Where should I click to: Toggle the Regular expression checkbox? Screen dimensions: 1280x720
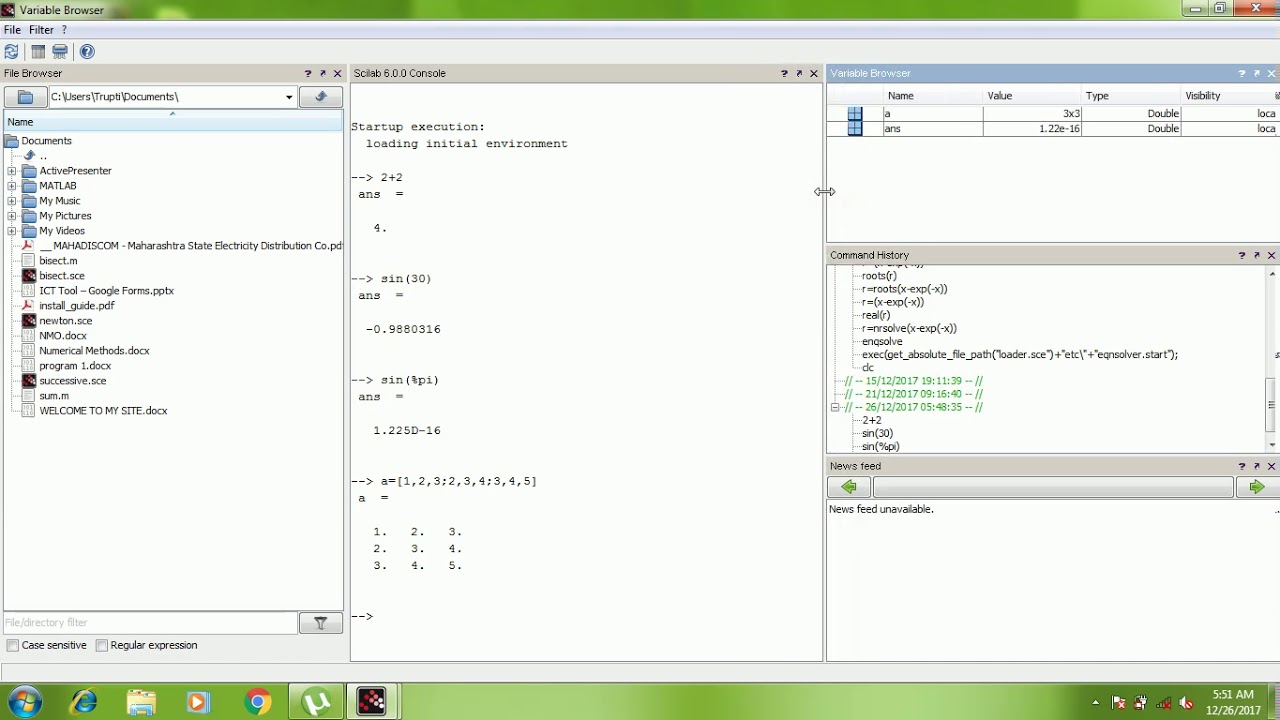pyautogui.click(x=102, y=646)
